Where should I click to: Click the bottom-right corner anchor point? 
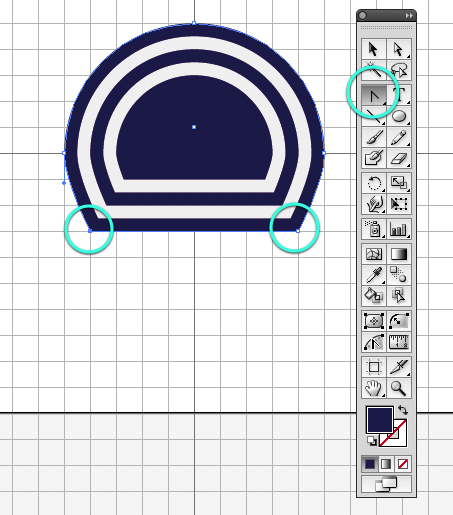(x=298, y=231)
